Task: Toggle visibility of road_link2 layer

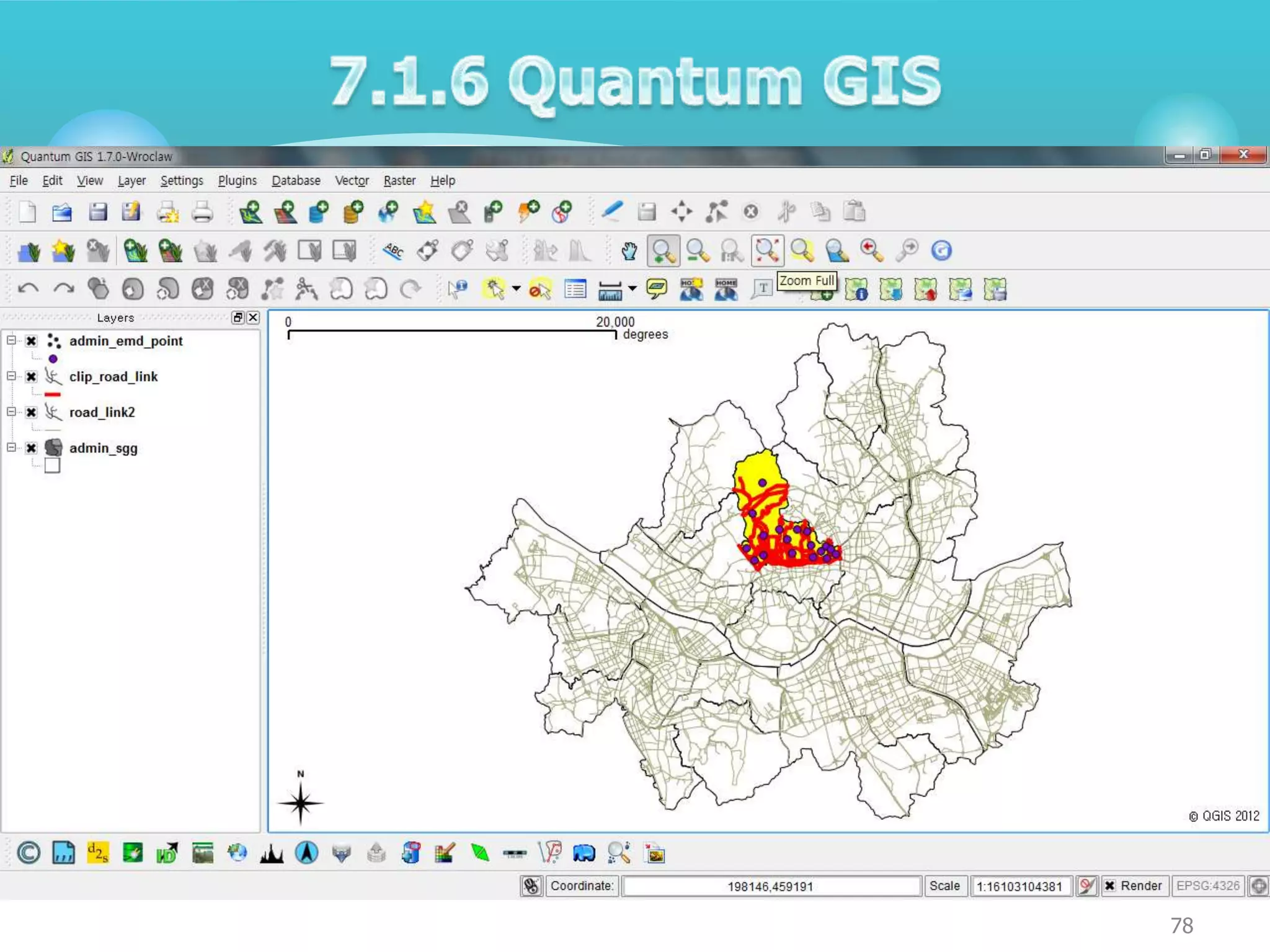Action: point(31,413)
